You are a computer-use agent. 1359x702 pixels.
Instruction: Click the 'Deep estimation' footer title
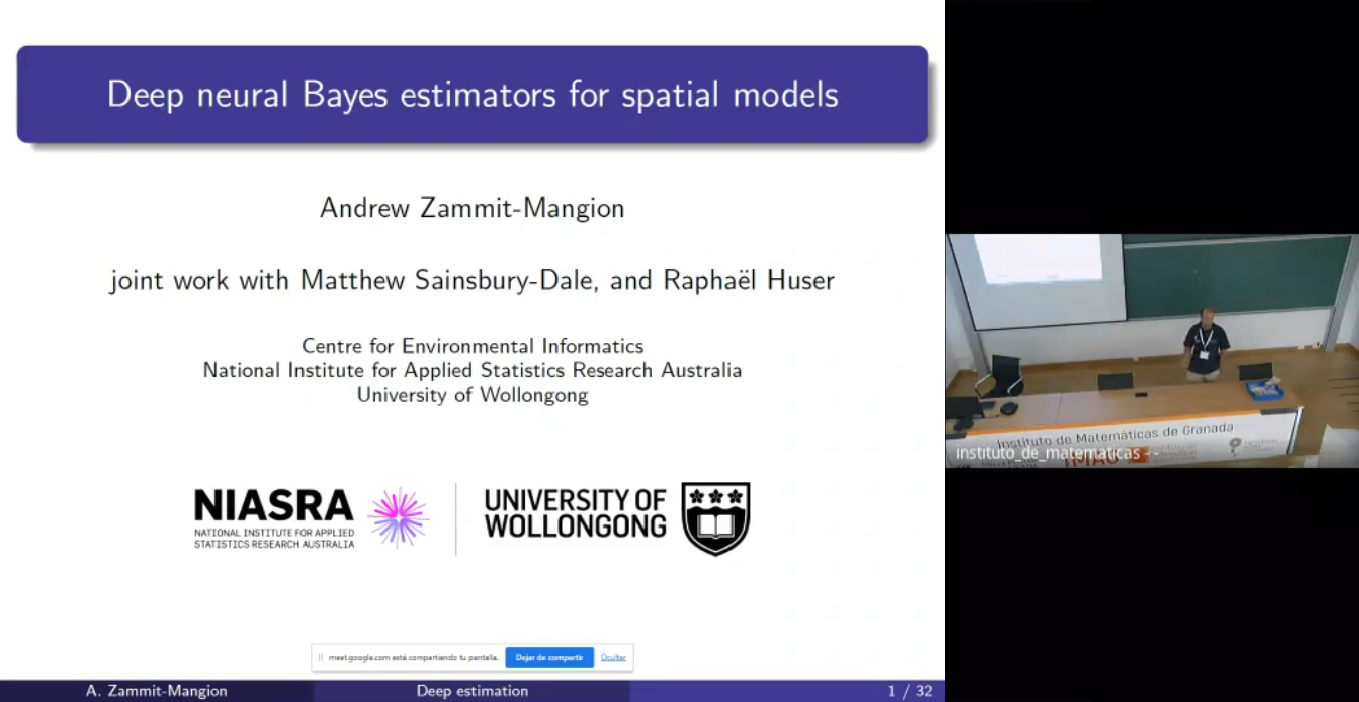[x=472, y=691]
